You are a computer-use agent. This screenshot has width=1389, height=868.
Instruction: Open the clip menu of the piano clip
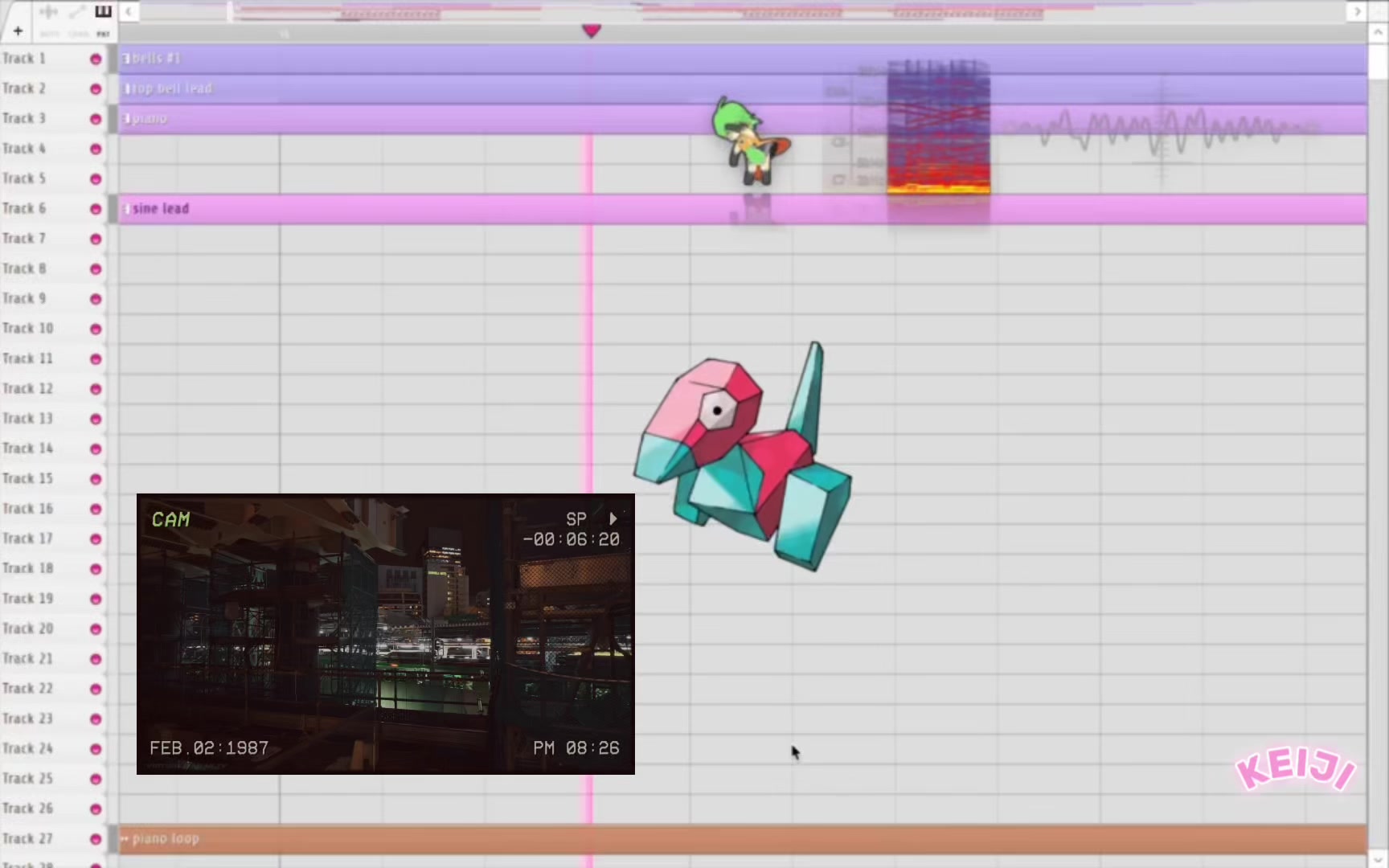(x=126, y=119)
